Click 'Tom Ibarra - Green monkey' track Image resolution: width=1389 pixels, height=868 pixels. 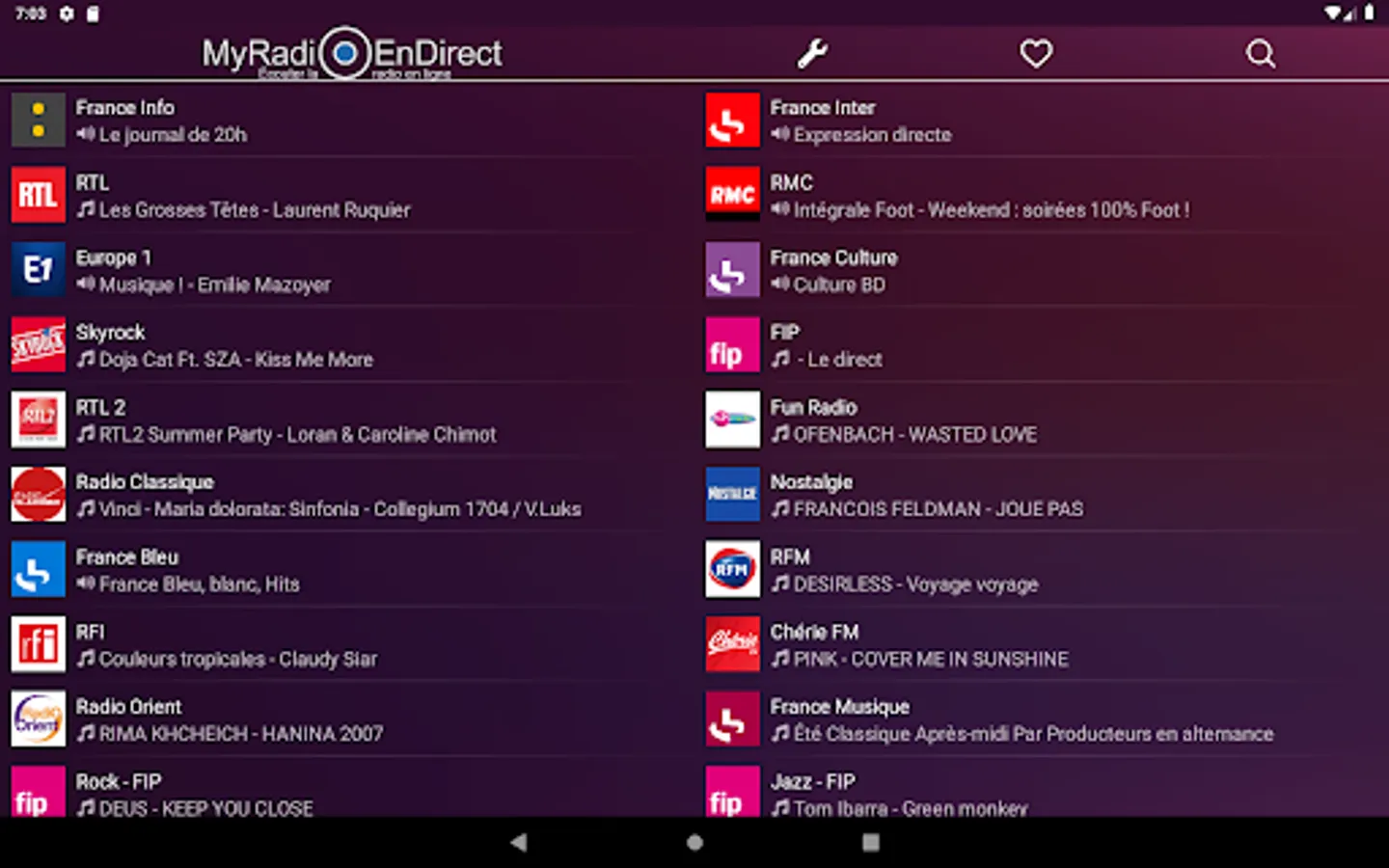(x=911, y=808)
